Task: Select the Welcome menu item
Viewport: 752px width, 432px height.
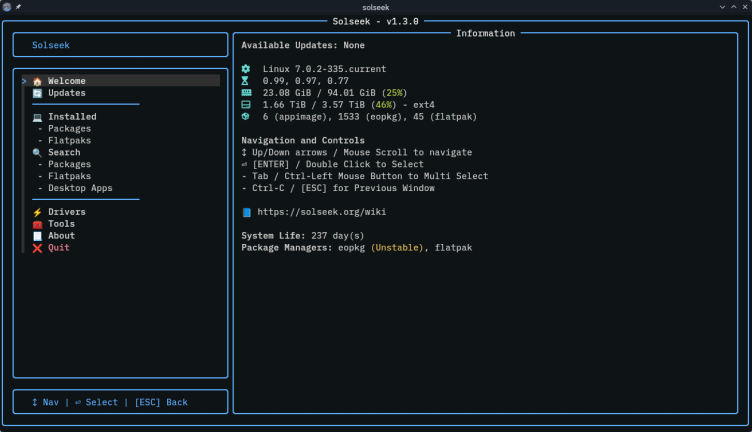Action: point(67,81)
